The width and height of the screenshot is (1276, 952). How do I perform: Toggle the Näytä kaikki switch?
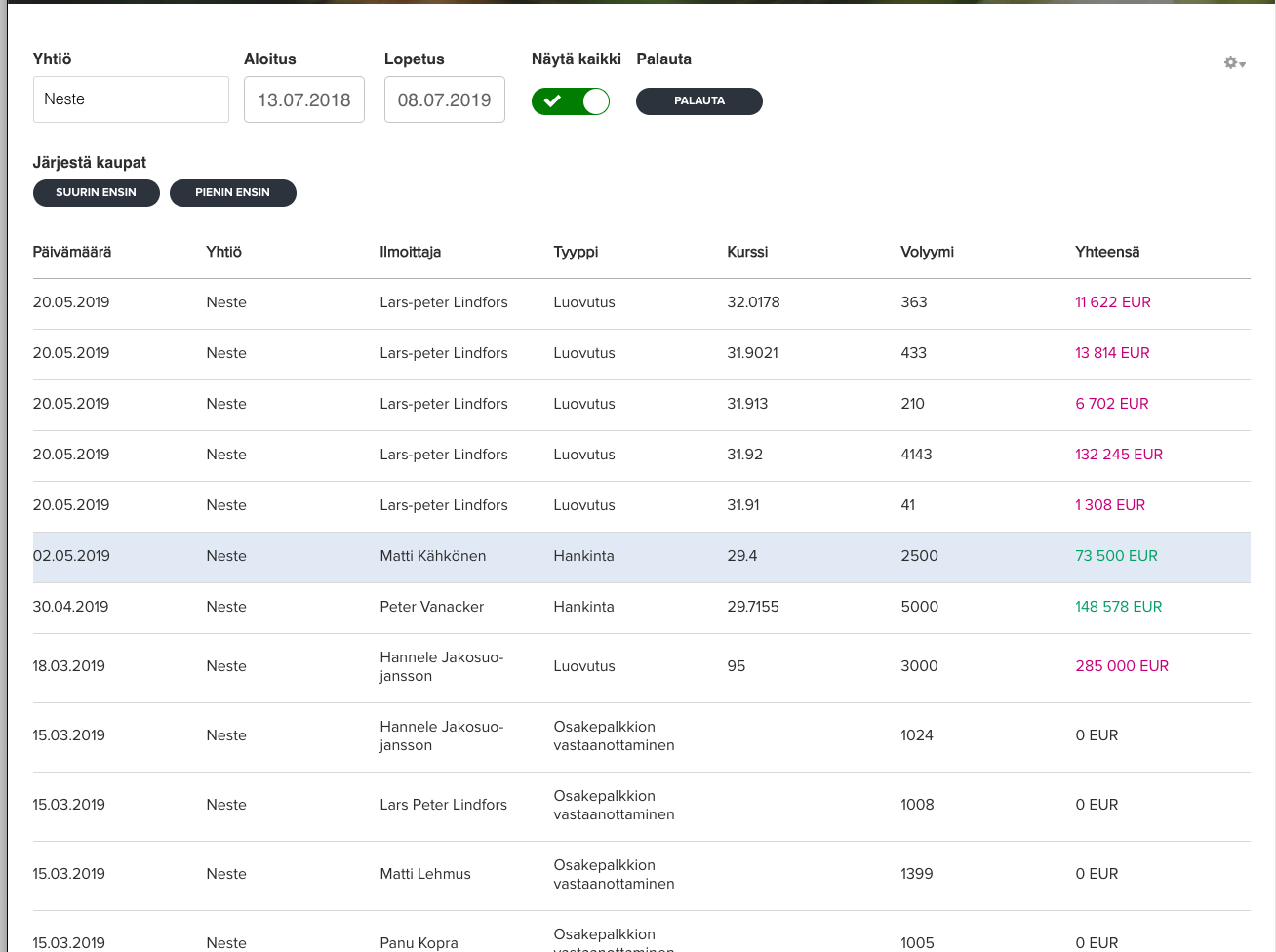[x=571, y=100]
